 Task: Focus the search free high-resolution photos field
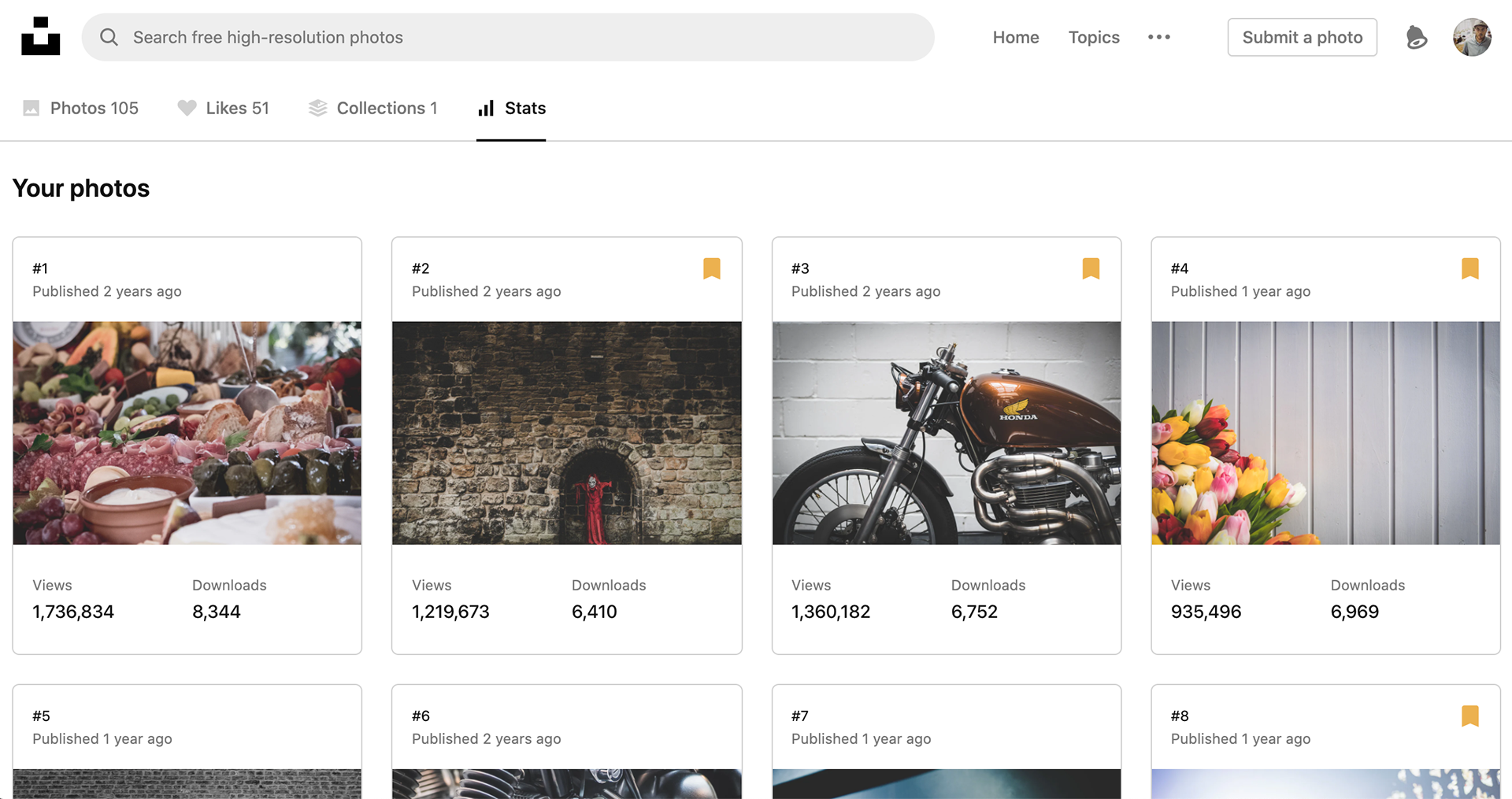point(508,37)
